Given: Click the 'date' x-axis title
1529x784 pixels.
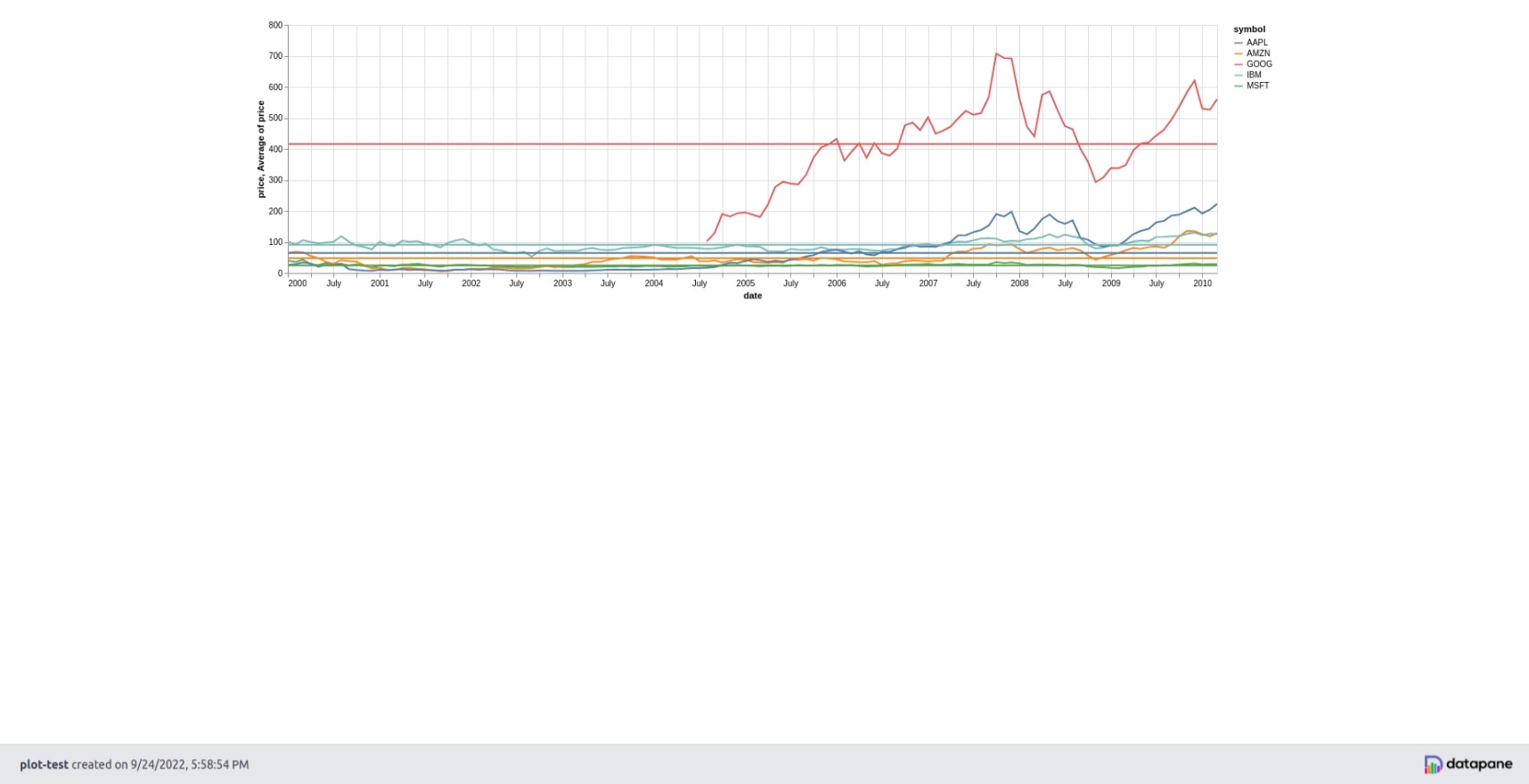Looking at the screenshot, I should point(753,296).
